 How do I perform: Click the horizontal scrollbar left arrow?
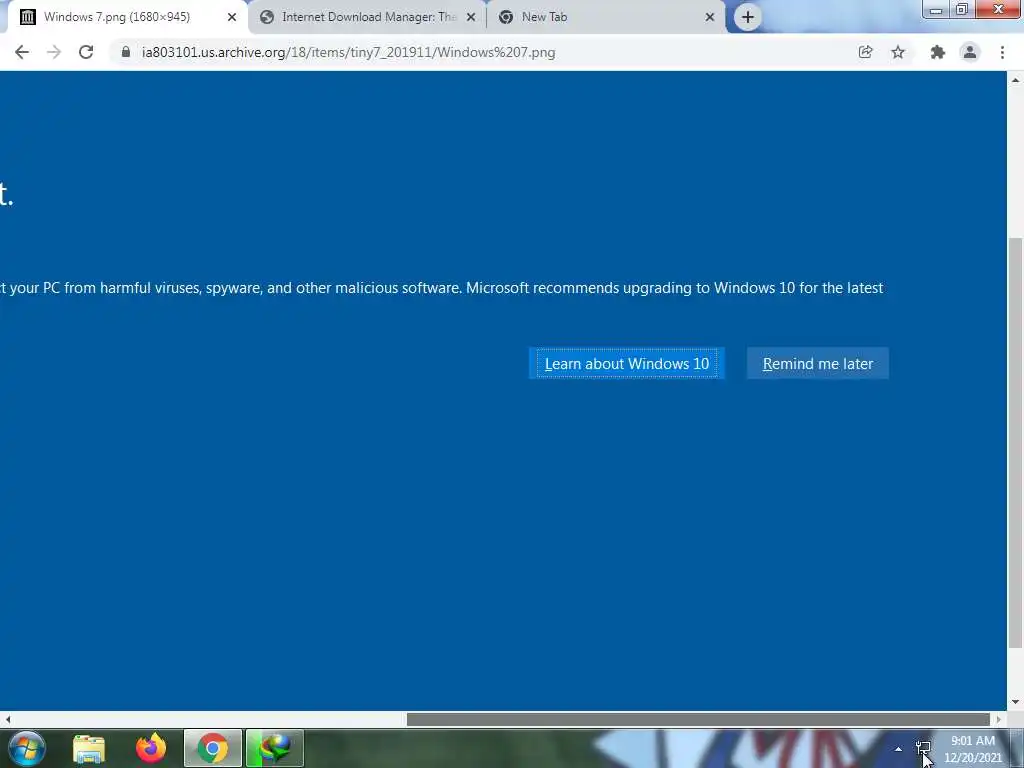click(x=8, y=719)
